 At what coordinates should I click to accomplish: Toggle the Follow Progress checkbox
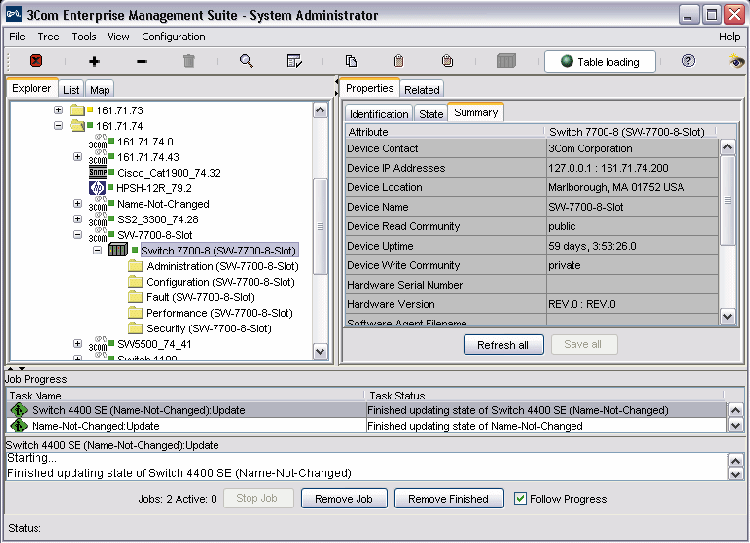point(520,499)
